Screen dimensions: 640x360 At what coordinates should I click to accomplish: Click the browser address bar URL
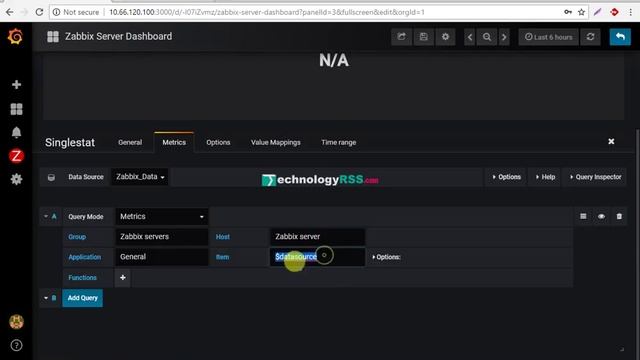(x=267, y=12)
